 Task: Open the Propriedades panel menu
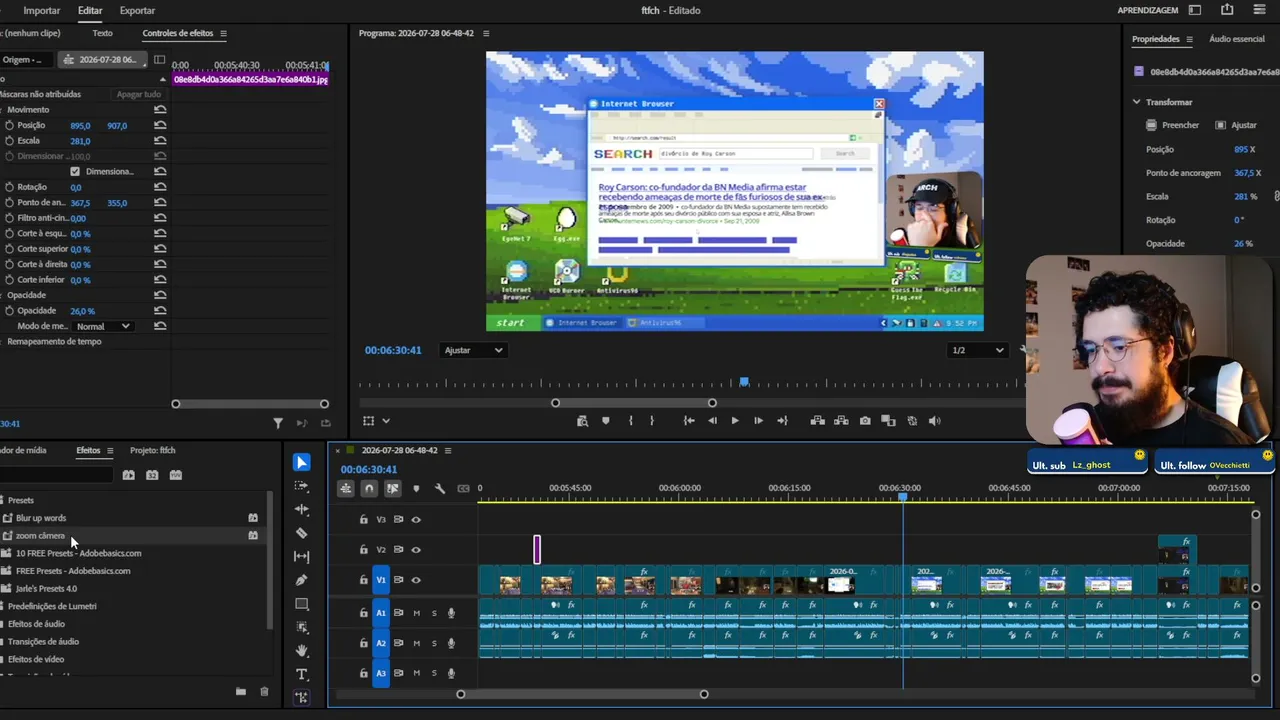[x=1190, y=39]
